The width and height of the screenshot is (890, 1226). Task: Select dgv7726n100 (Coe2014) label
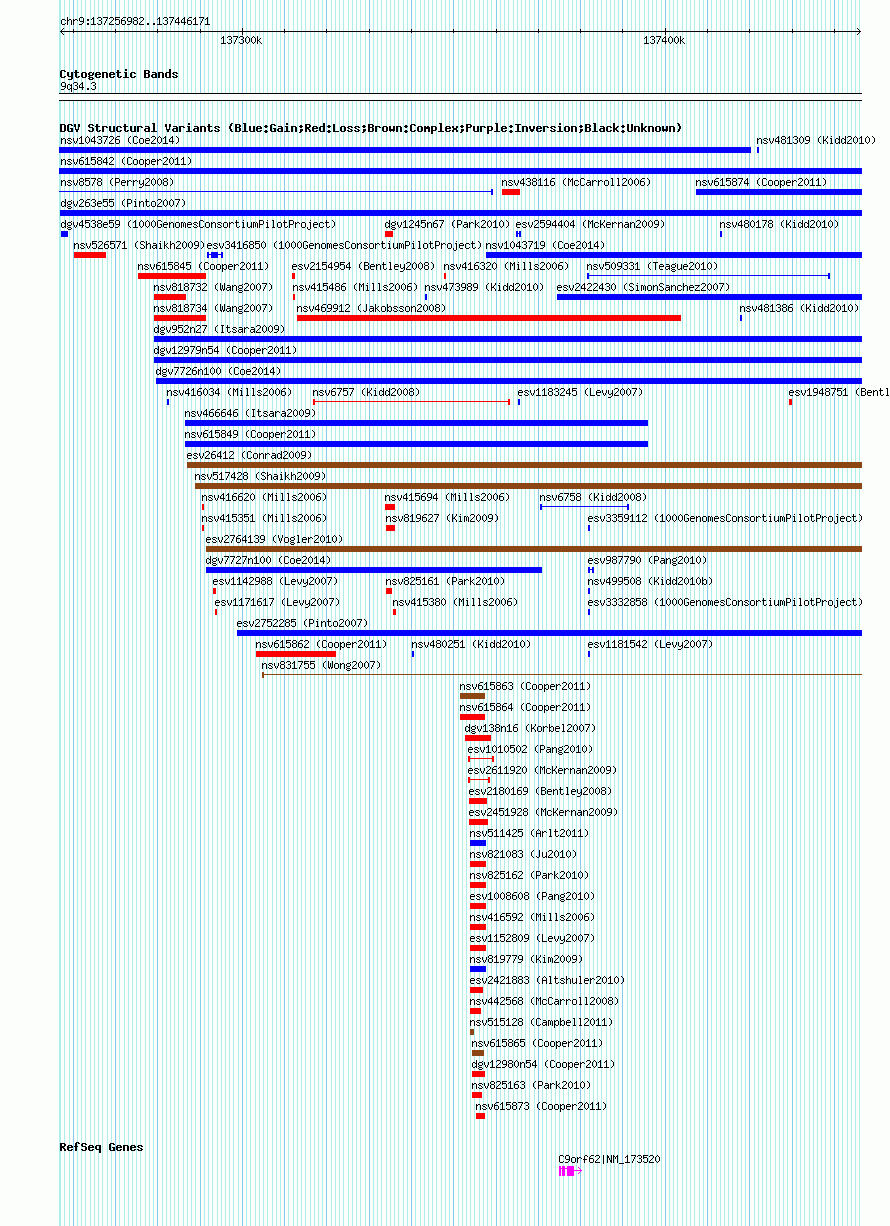[219, 372]
